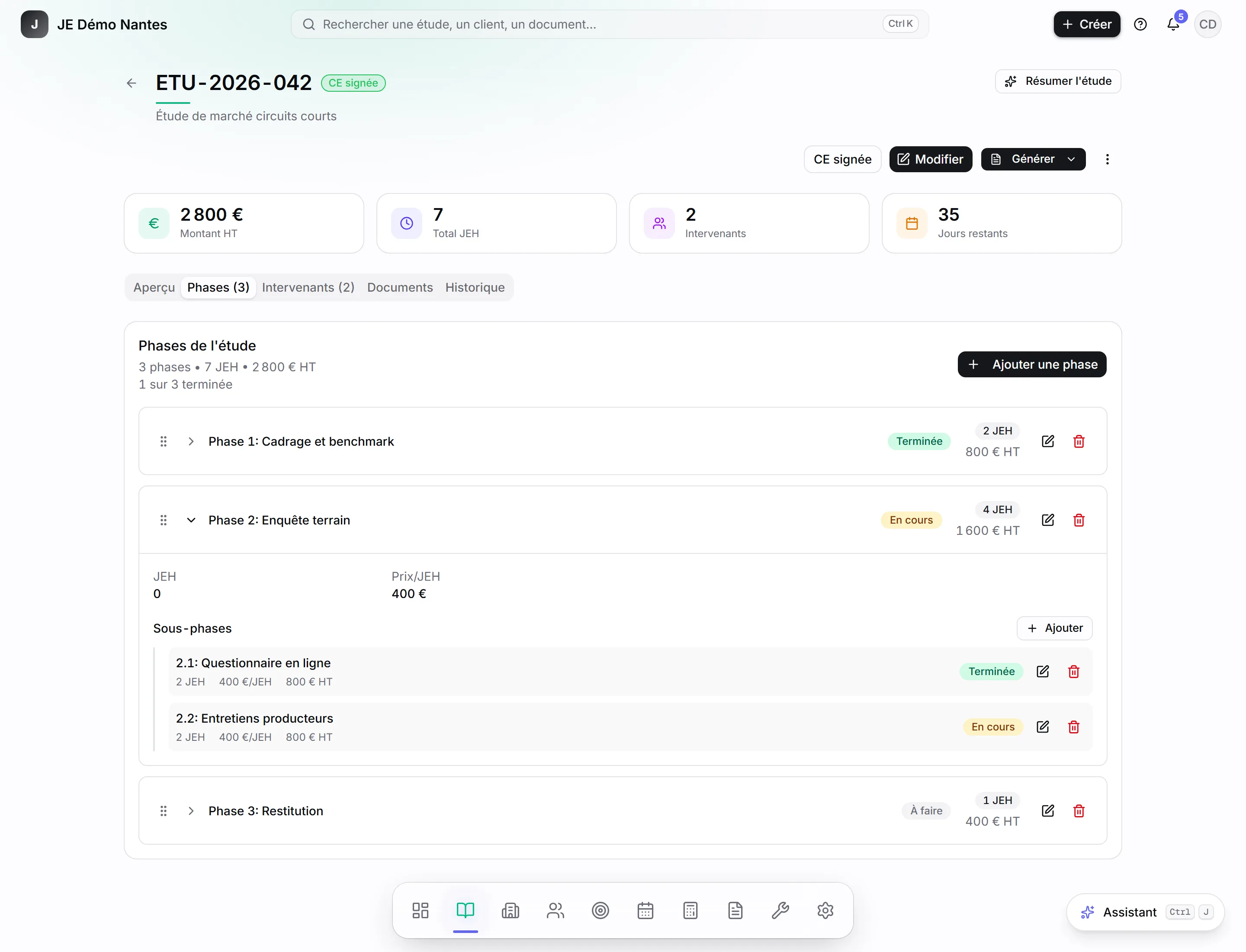Click the 35 Jours restants card
This screenshot has width=1246, height=952.
tap(1002, 223)
